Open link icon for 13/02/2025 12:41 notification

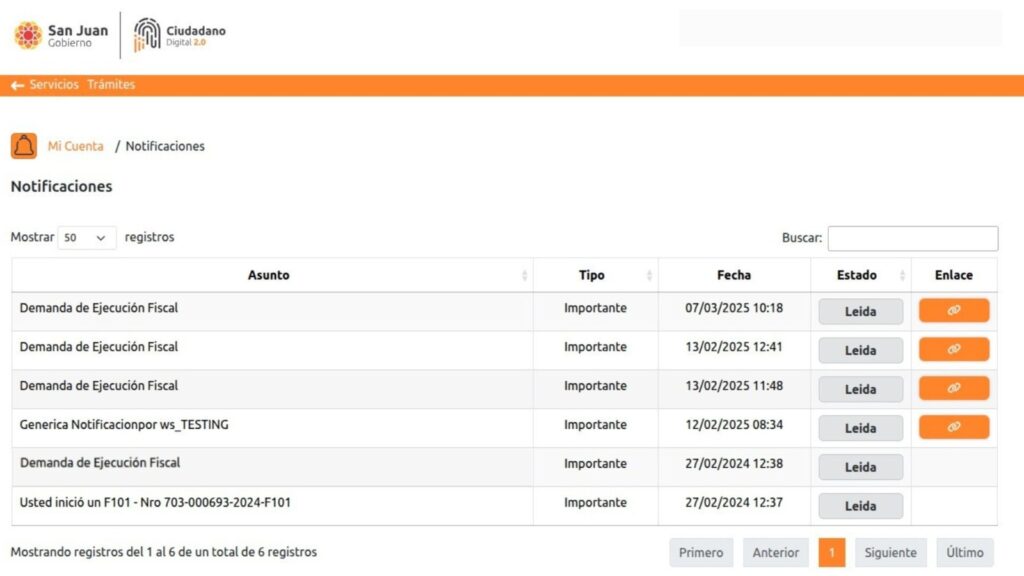tap(953, 349)
